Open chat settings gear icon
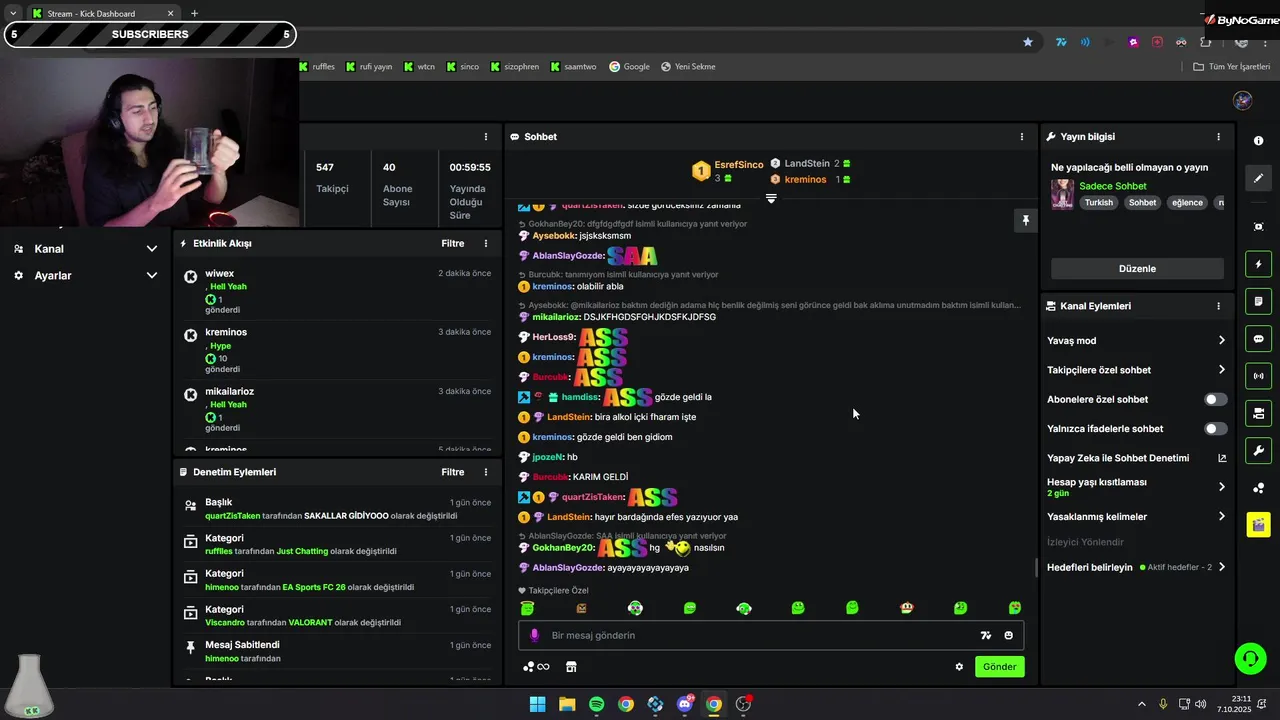This screenshot has height=720, width=1280. coord(959,667)
